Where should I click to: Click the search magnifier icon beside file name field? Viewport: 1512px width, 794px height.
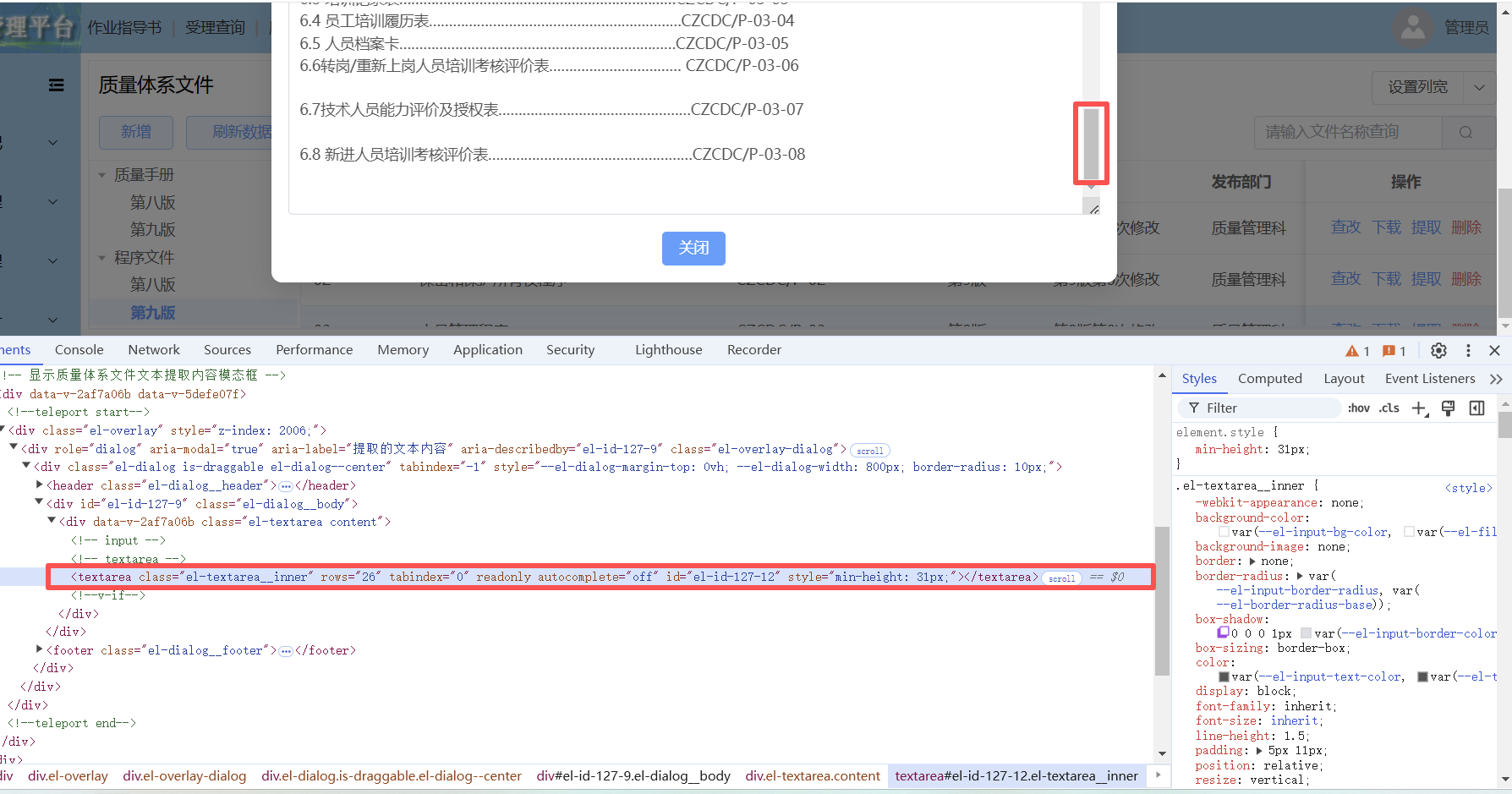[1465, 132]
